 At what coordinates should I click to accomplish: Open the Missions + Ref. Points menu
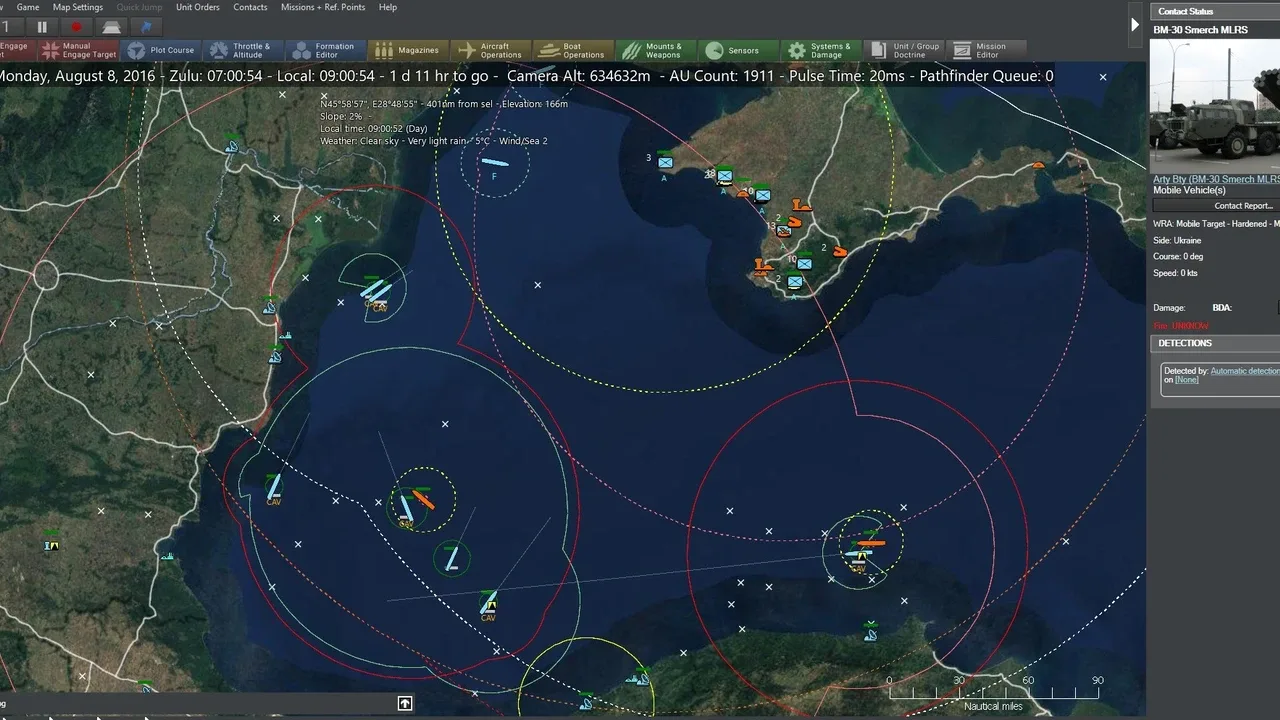tap(323, 7)
